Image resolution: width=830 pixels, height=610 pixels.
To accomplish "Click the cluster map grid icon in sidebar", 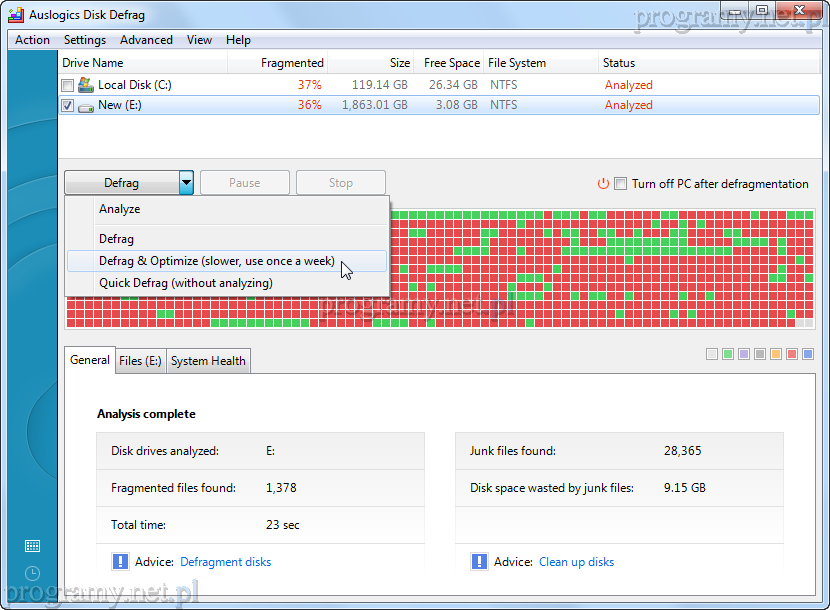I will 32,546.
